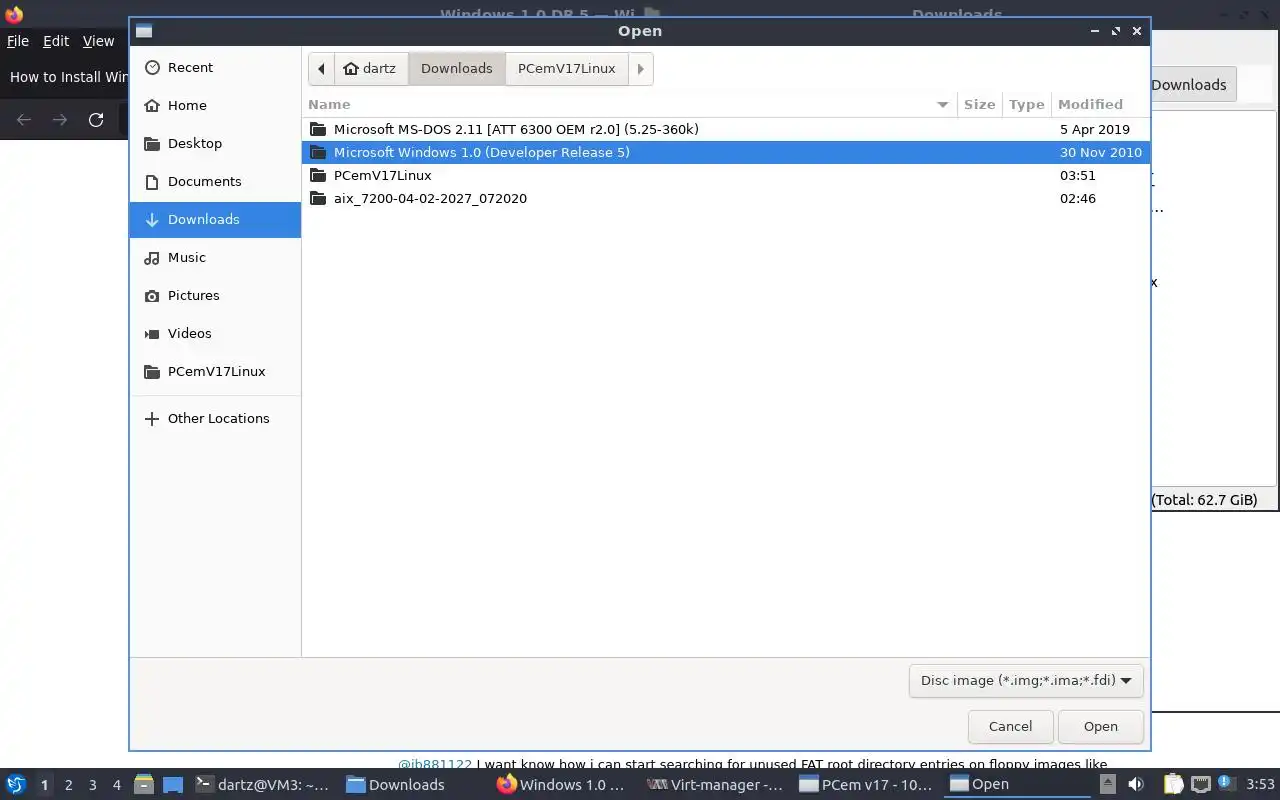Screen dimensions: 1280x800
Task: Click the Pictures camera icon in sidebar
Action: [x=152, y=295]
